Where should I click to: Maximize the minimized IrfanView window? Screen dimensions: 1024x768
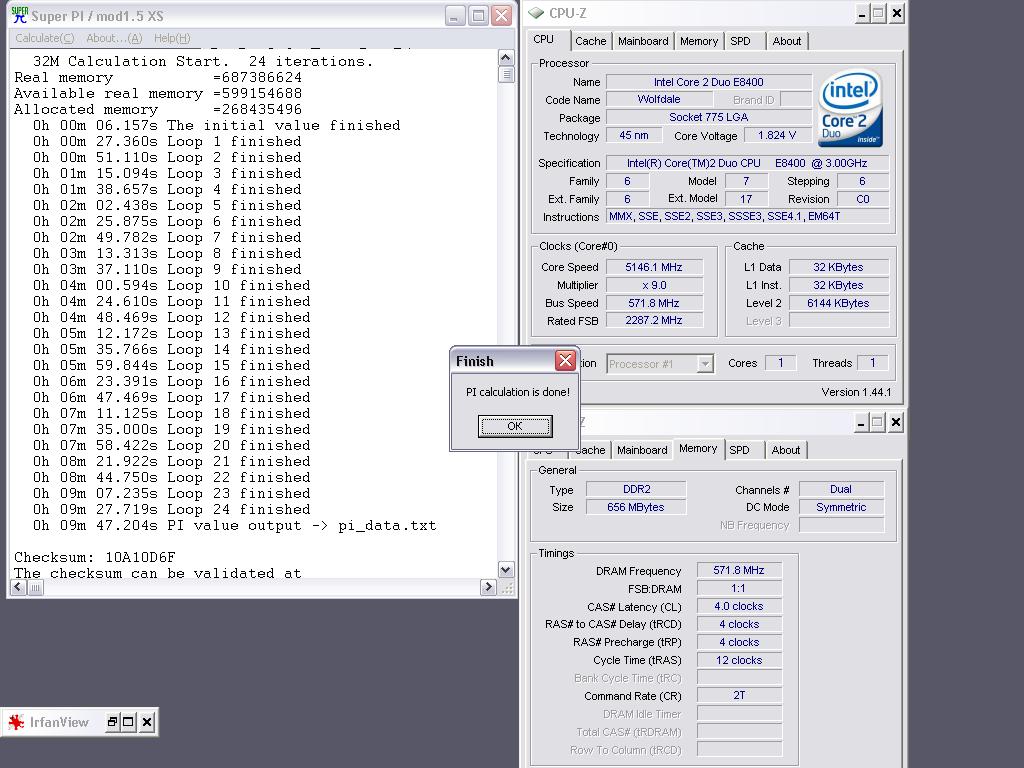click(x=129, y=722)
